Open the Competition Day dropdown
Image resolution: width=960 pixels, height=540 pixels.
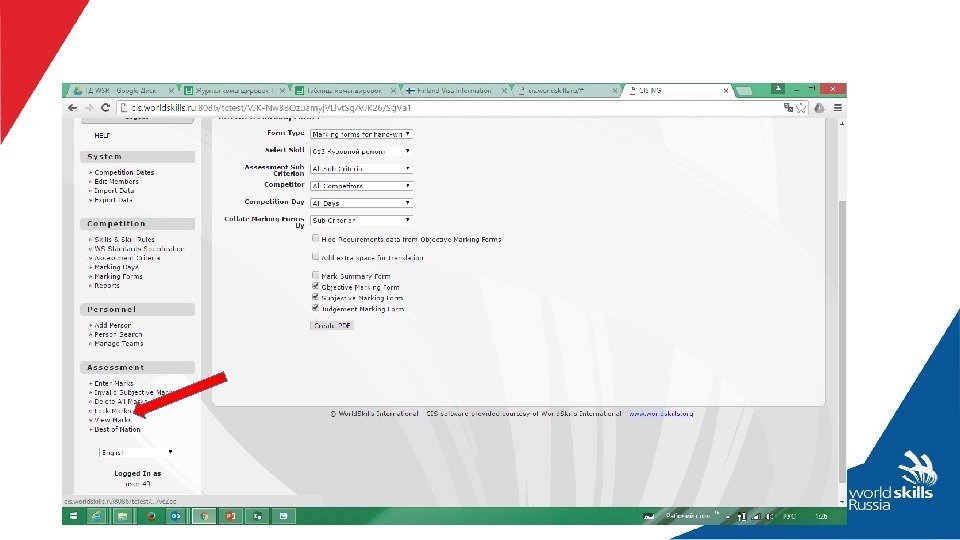pyautogui.click(x=361, y=203)
